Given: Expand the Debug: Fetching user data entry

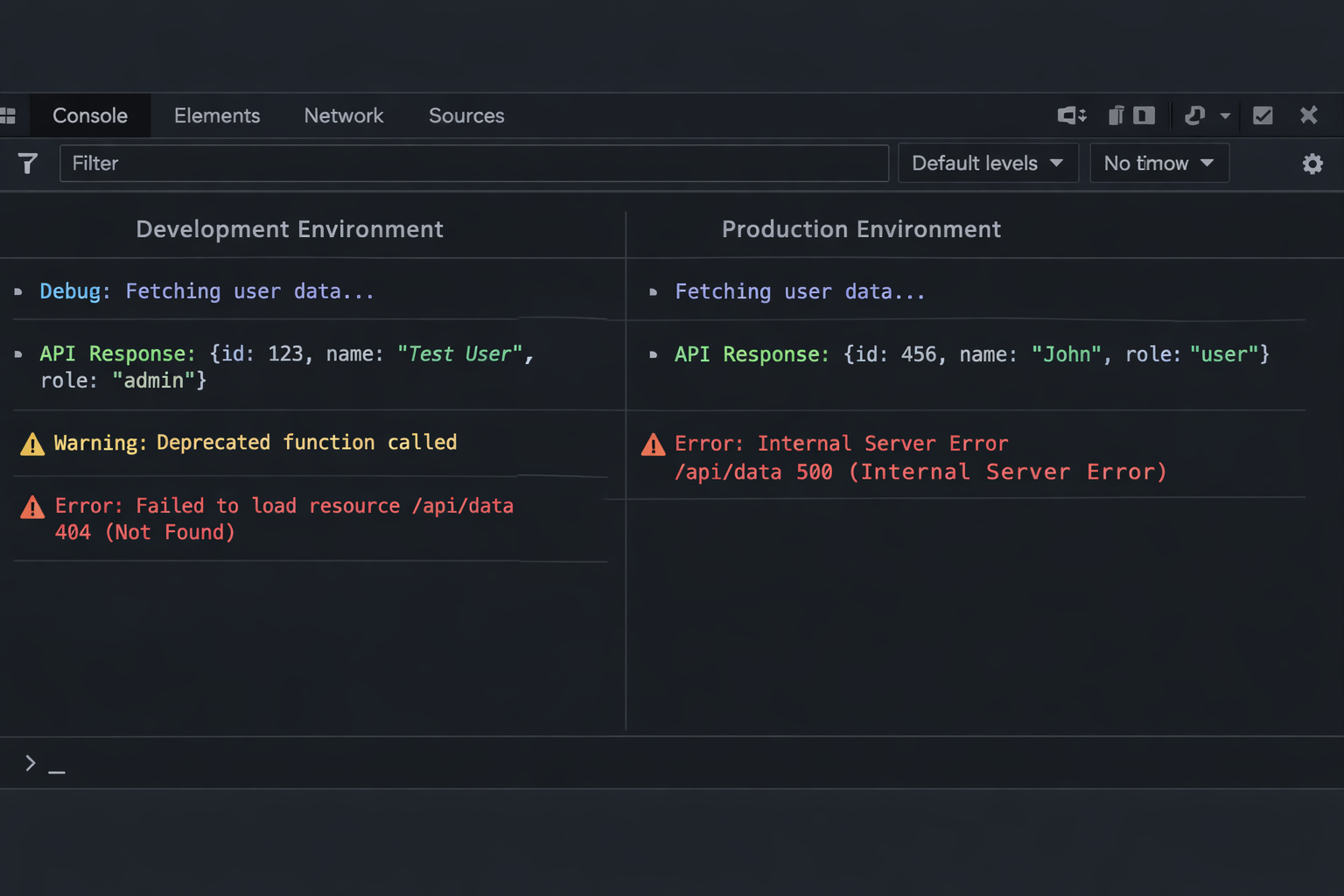Looking at the screenshot, I should (x=18, y=292).
